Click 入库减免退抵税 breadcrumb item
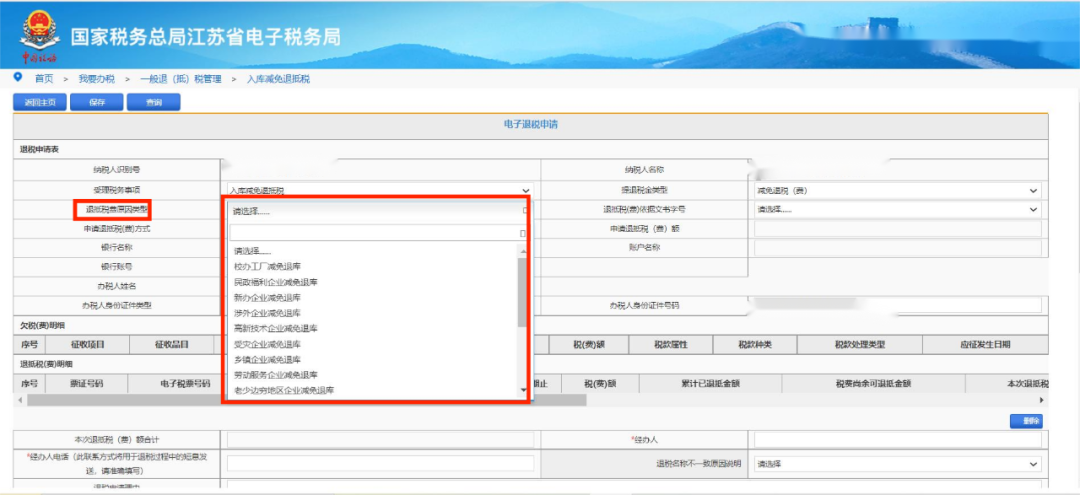1080x495 pixels. click(x=278, y=79)
